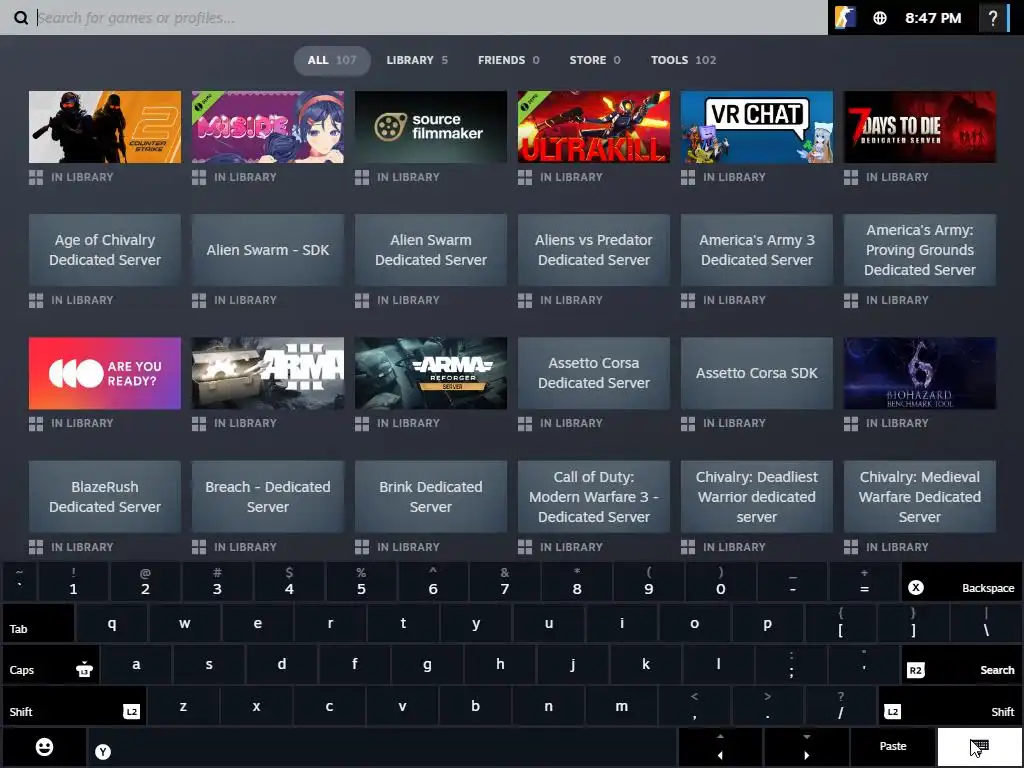1024x768 pixels.
Task: Select Age of Chivalry Dedicated Server tile
Action: (x=104, y=250)
